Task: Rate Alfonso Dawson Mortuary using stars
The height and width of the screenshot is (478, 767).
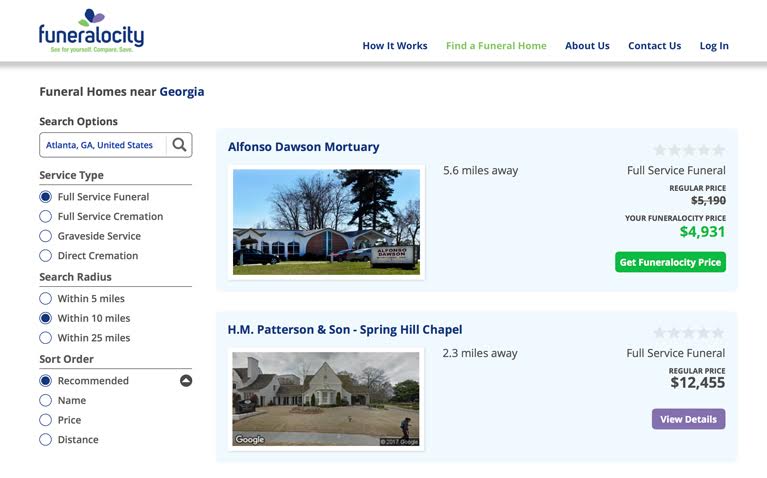Action: pyautogui.click(x=689, y=150)
